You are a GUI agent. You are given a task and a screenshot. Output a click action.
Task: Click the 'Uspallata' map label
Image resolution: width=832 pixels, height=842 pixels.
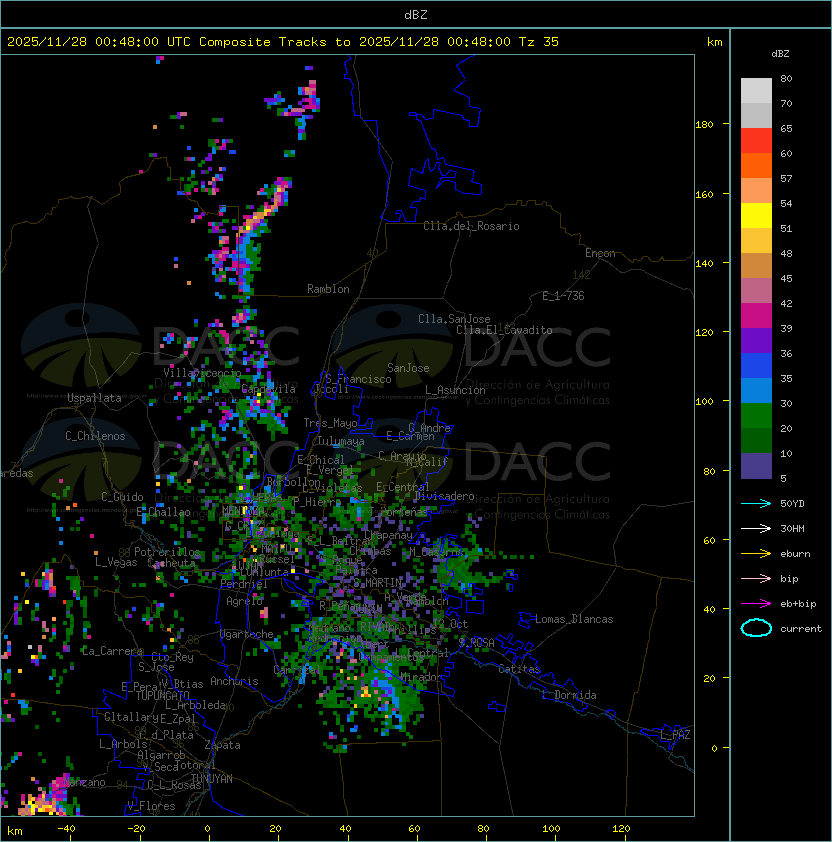(94, 398)
